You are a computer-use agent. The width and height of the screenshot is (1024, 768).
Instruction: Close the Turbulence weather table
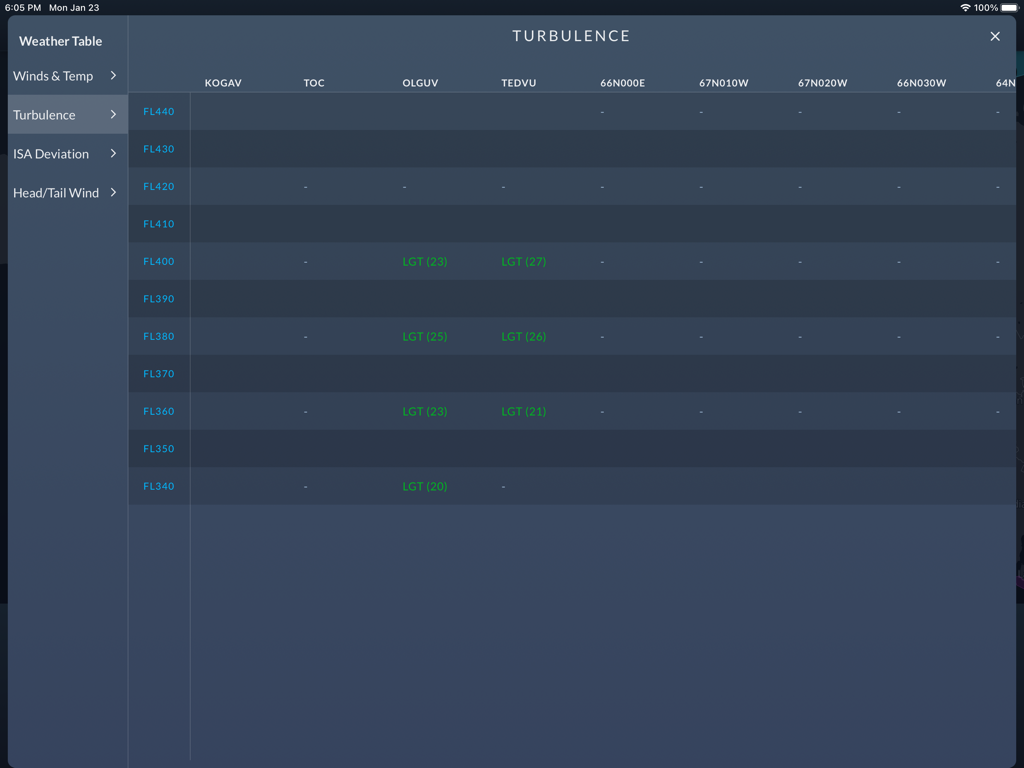(x=995, y=36)
